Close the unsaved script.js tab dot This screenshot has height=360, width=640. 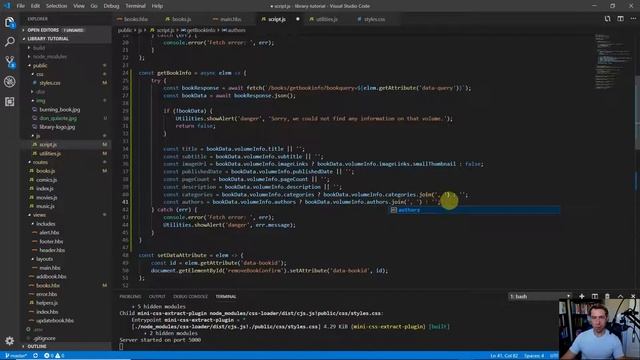pos(298,19)
